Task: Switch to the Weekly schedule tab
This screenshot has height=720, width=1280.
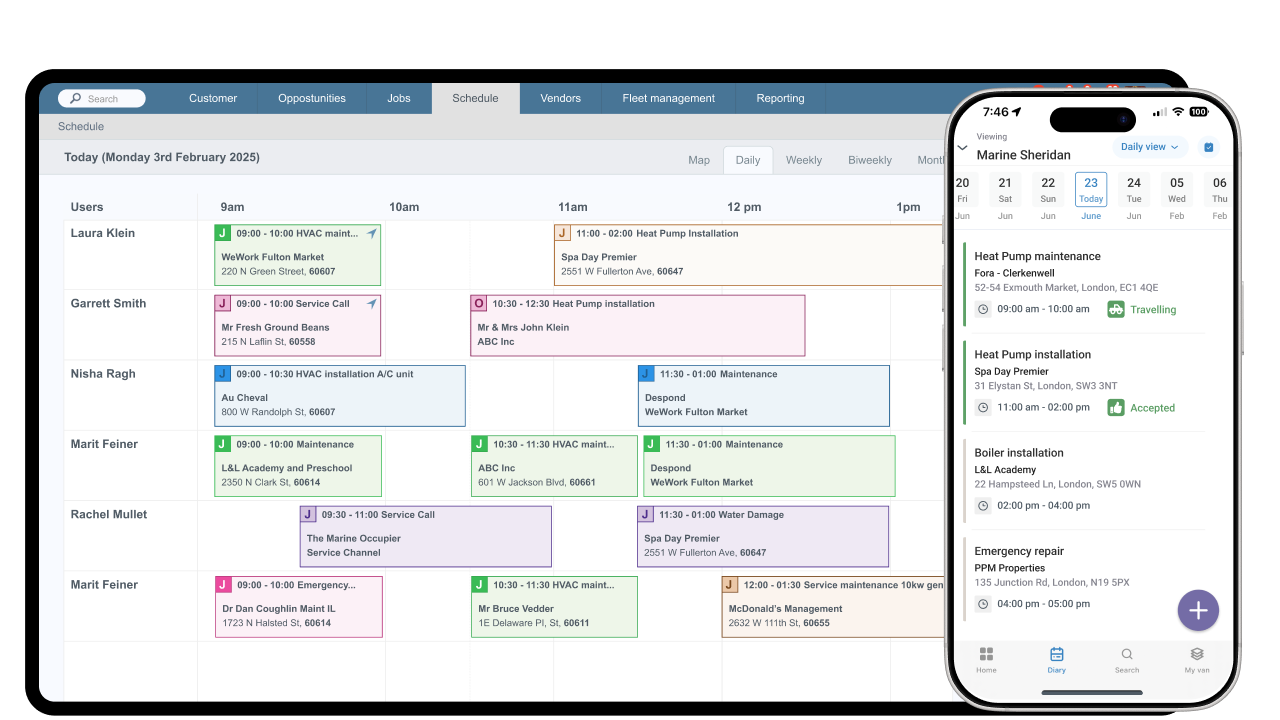Action: coord(804,159)
